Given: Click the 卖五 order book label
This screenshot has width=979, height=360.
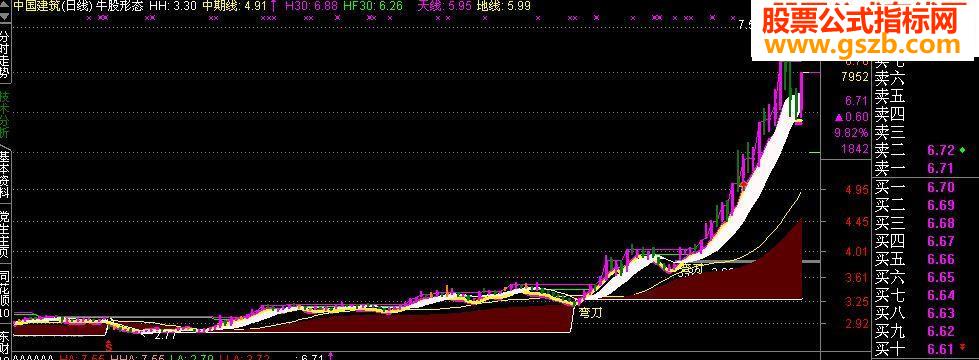Looking at the screenshot, I should 890,97.
